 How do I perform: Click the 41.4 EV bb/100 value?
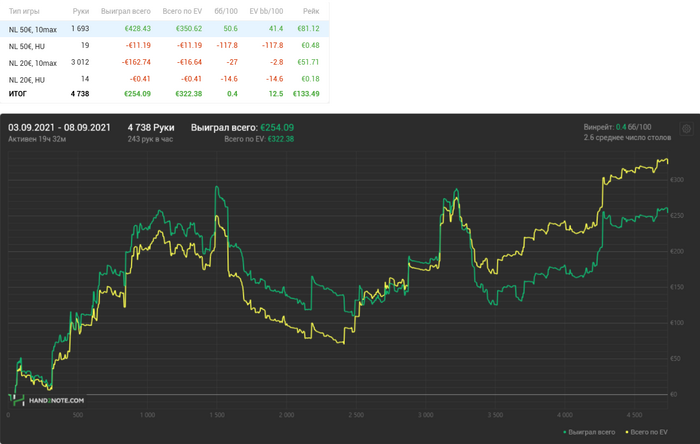coord(276,29)
